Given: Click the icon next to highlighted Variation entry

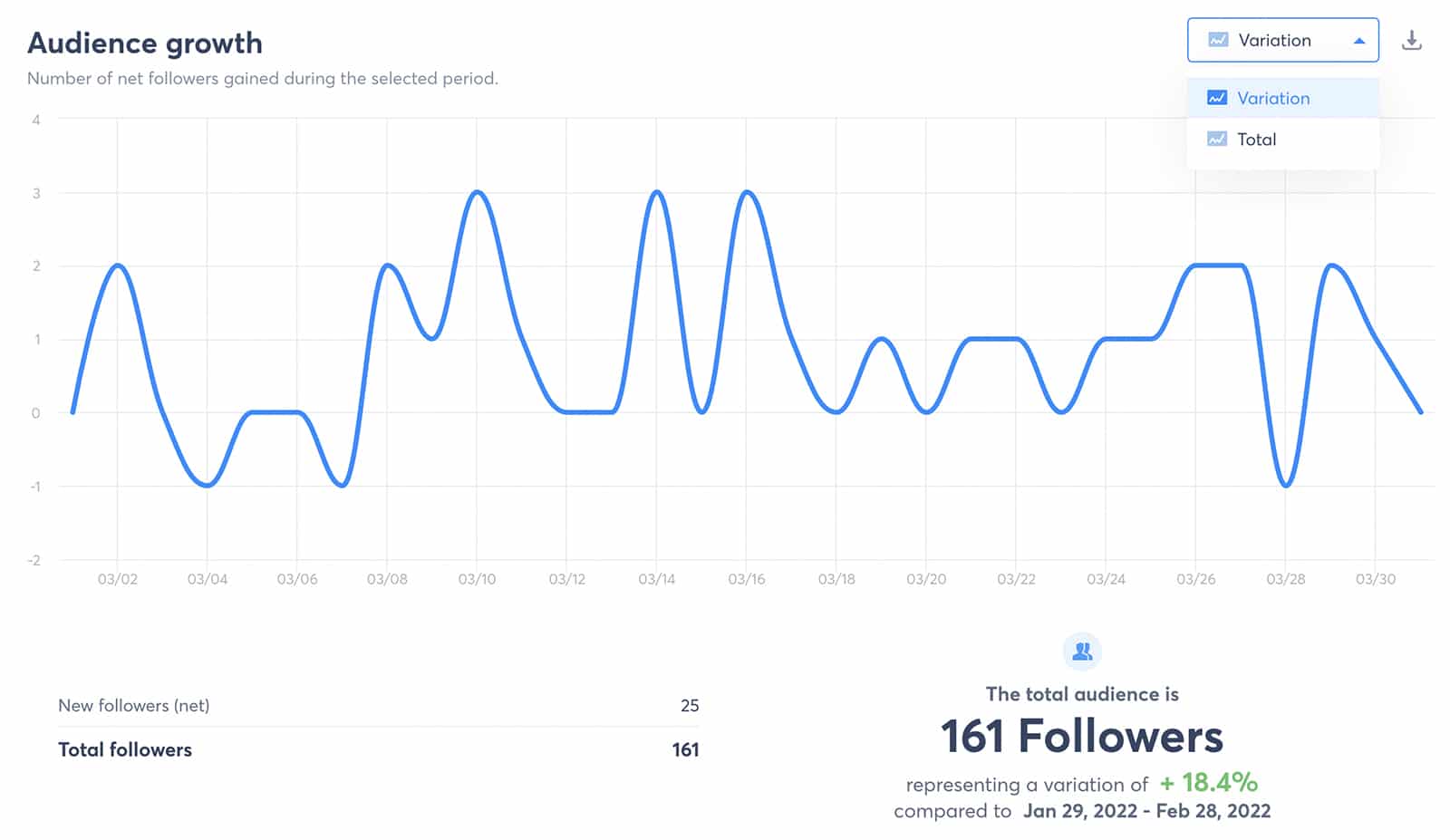Looking at the screenshot, I should click(1216, 98).
